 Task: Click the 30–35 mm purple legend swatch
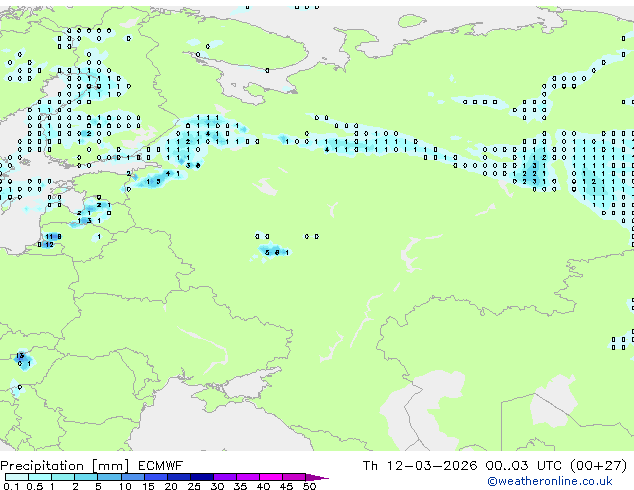tap(225, 477)
